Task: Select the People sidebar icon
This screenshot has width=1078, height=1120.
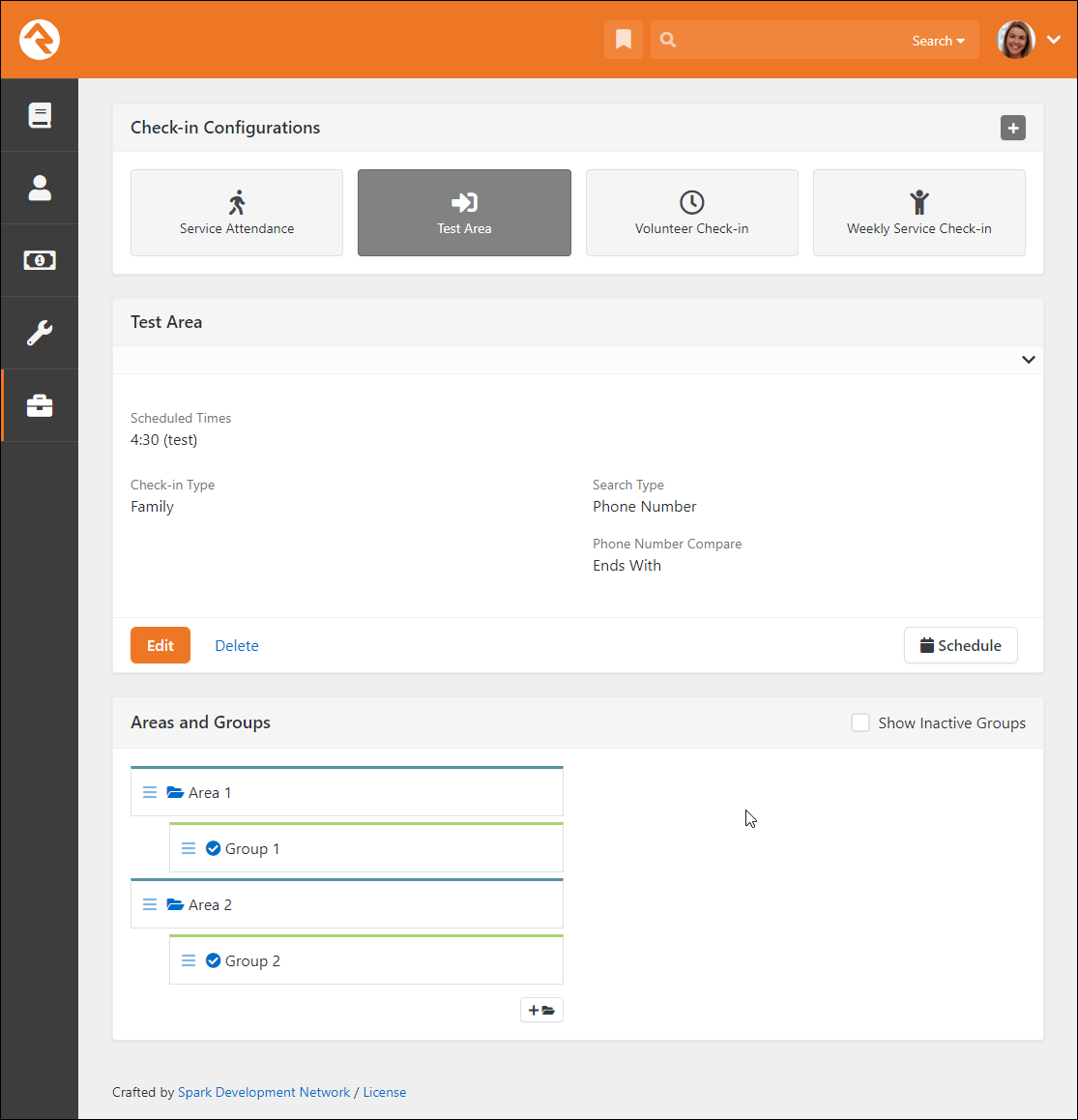Action: point(39,188)
